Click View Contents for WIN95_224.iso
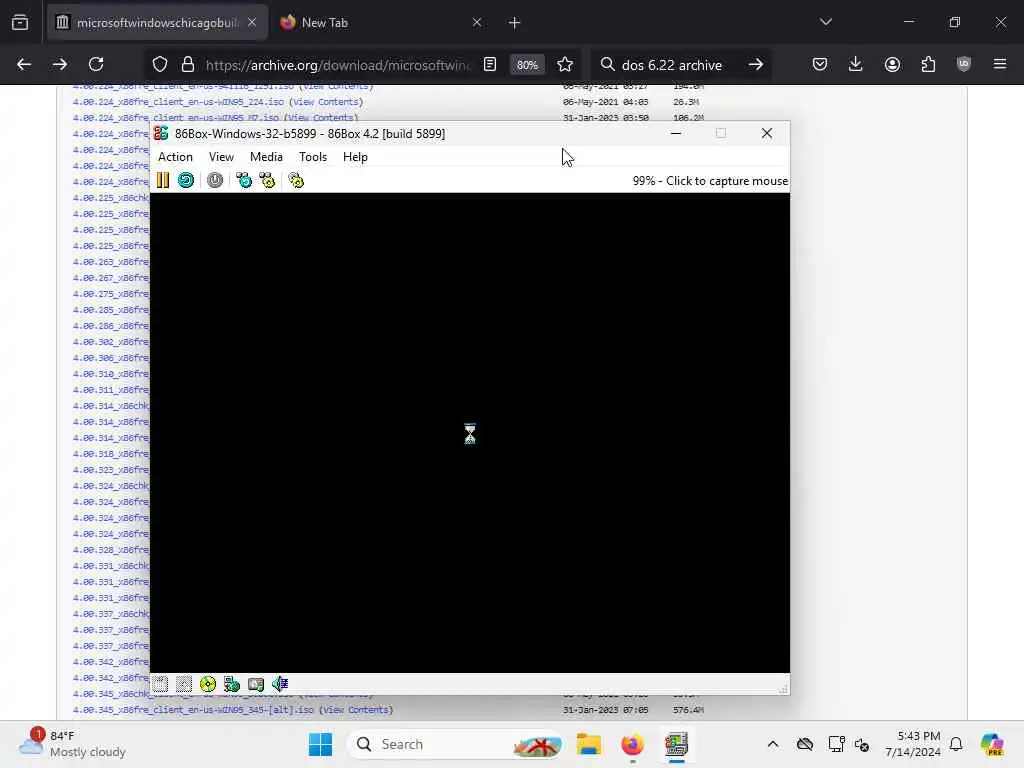Viewport: 1024px width, 768px height. [x=326, y=102]
